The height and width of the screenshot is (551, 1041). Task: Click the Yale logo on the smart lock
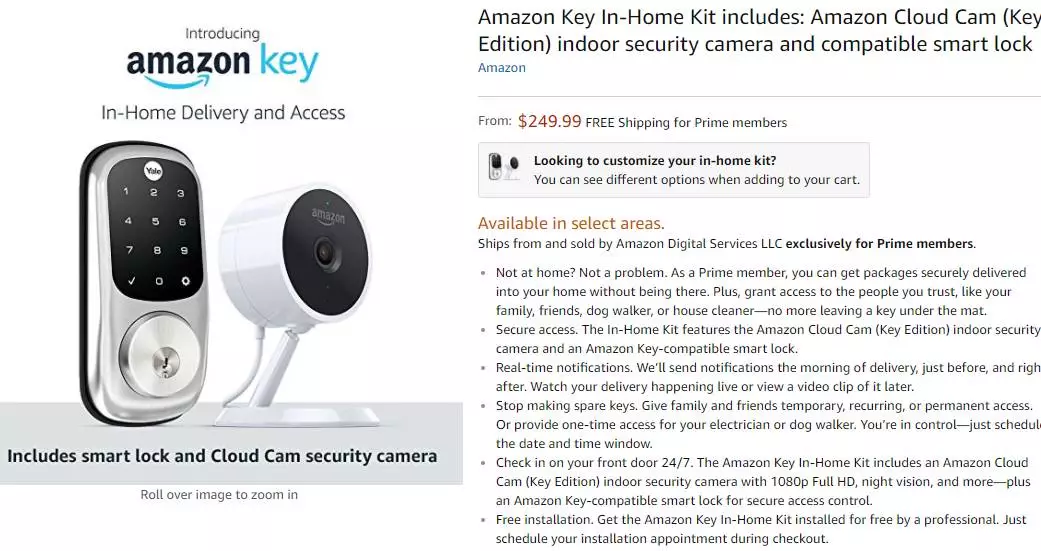click(155, 169)
